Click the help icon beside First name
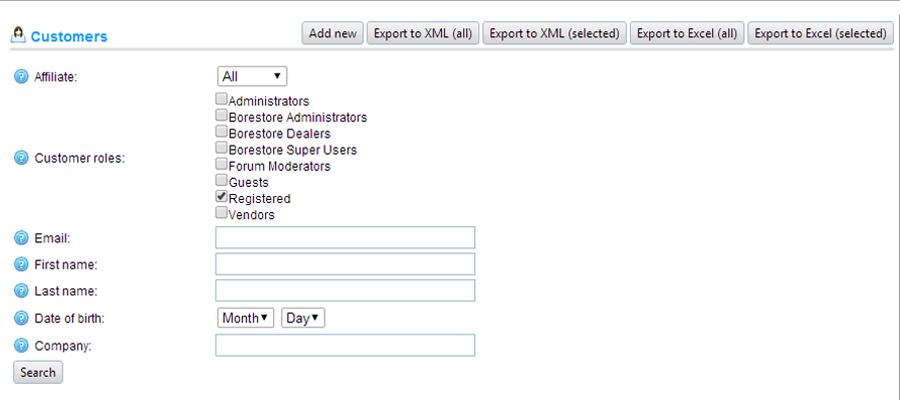Screen dimensions: 900x400 (x=21, y=265)
